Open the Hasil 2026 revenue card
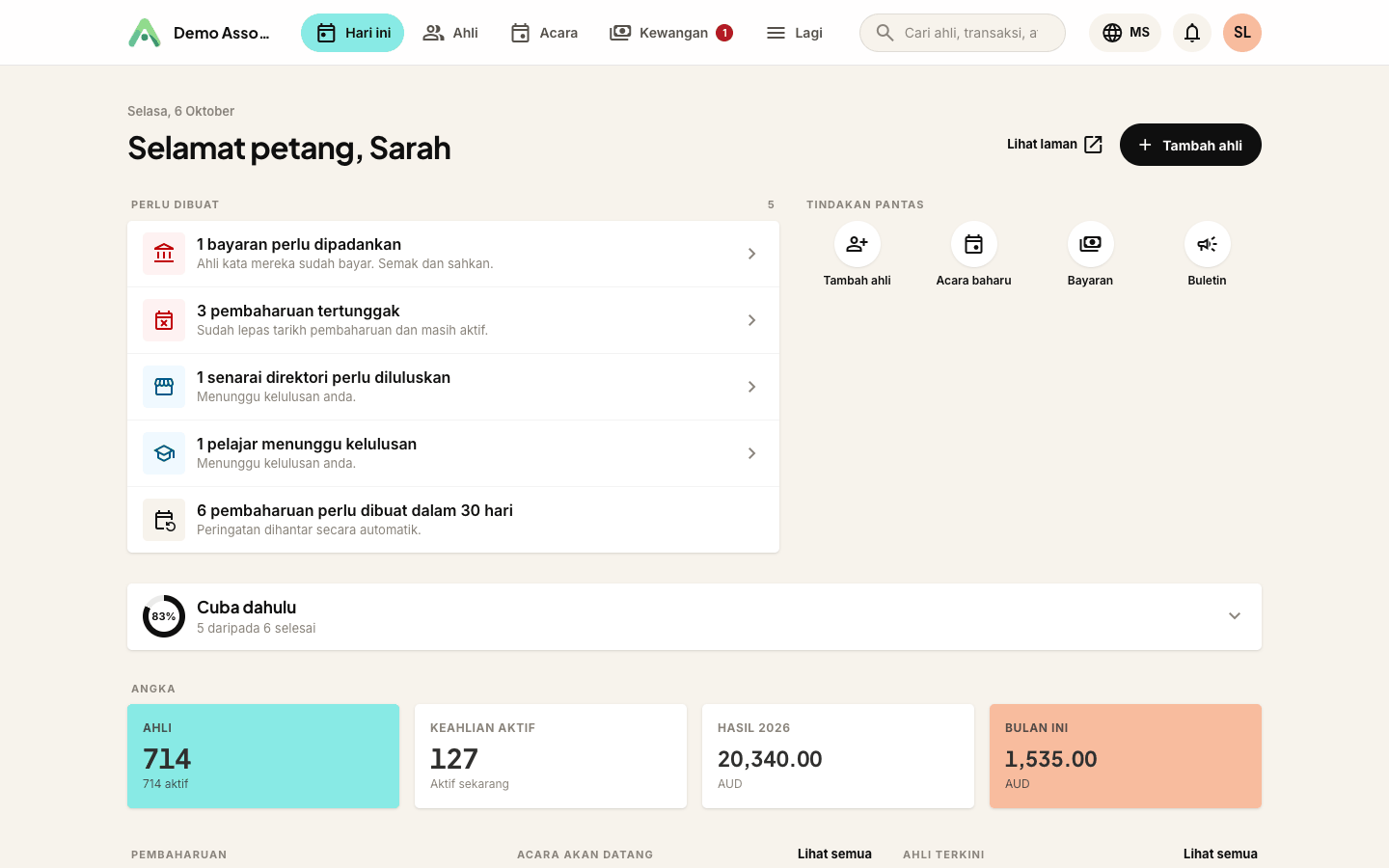 tap(838, 756)
